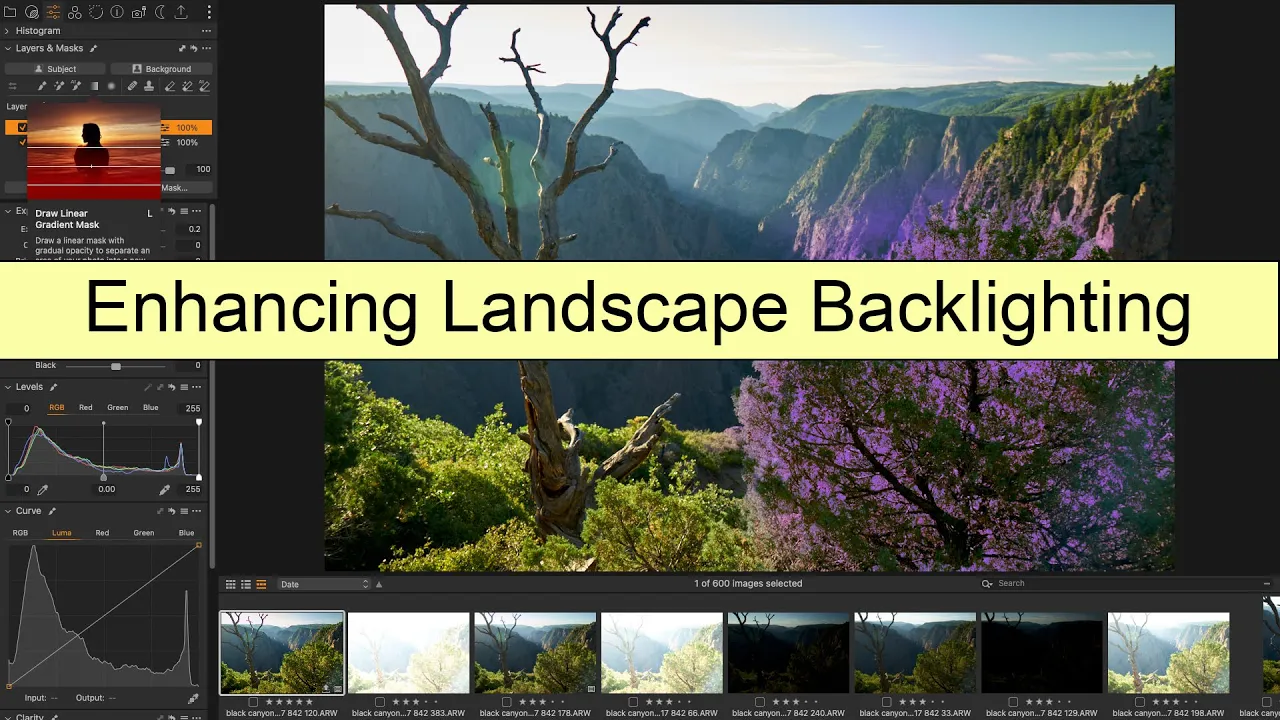The height and width of the screenshot is (720, 1280).
Task: Open the crescent moon tool tab
Action: point(160,12)
